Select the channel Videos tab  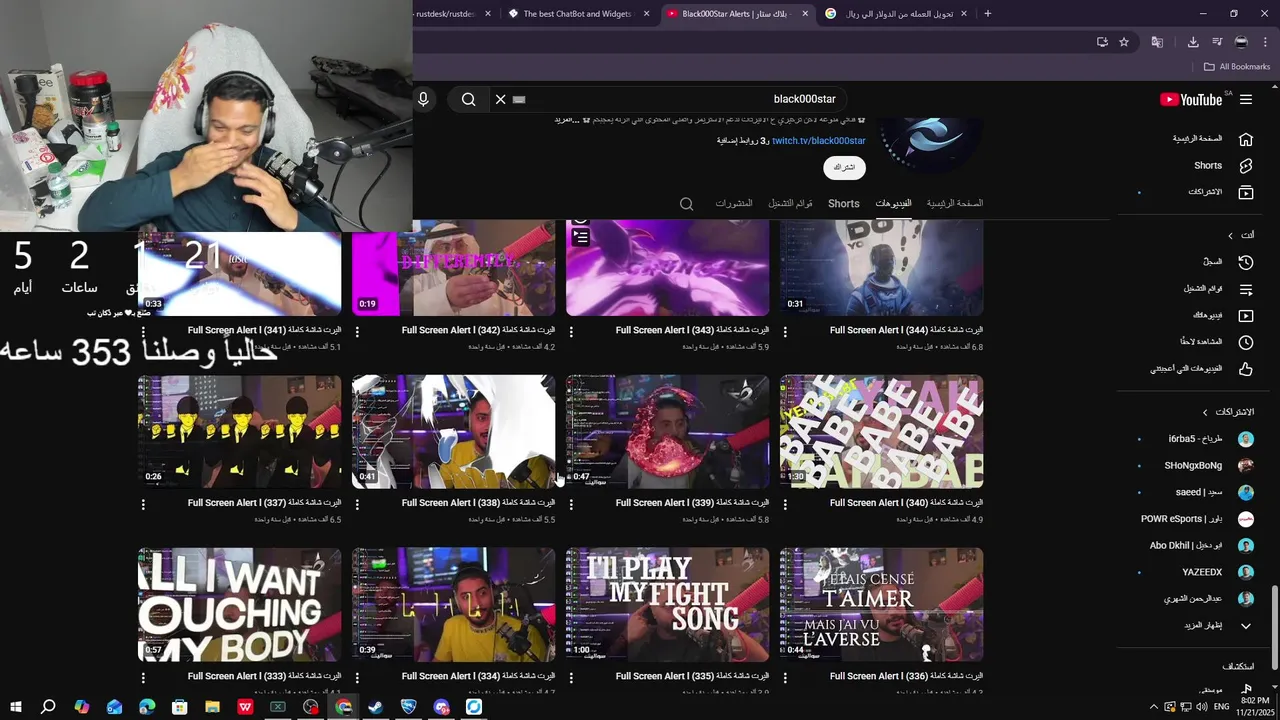point(893,203)
